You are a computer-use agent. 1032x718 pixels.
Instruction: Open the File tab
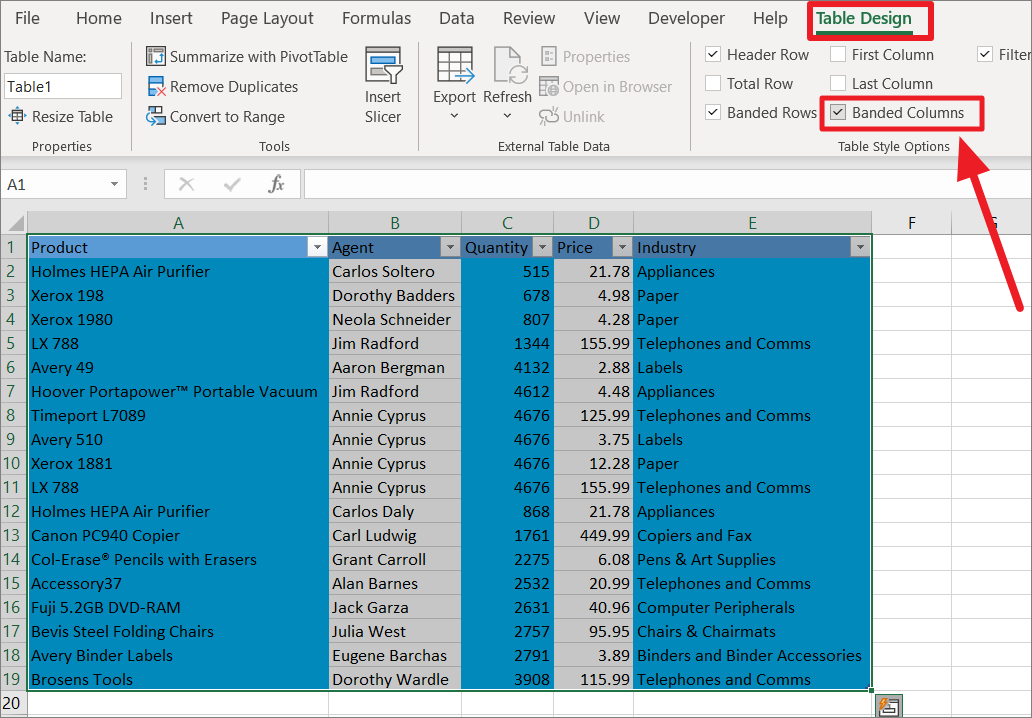(x=27, y=18)
